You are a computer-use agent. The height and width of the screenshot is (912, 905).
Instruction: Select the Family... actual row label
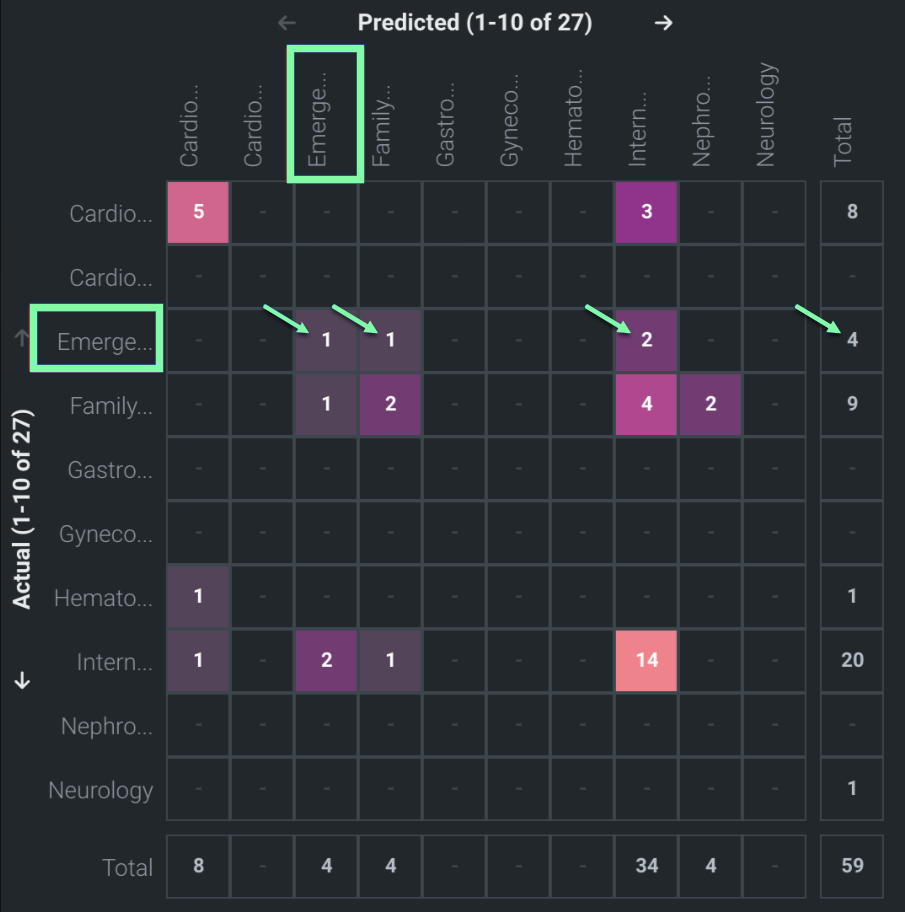coord(110,406)
